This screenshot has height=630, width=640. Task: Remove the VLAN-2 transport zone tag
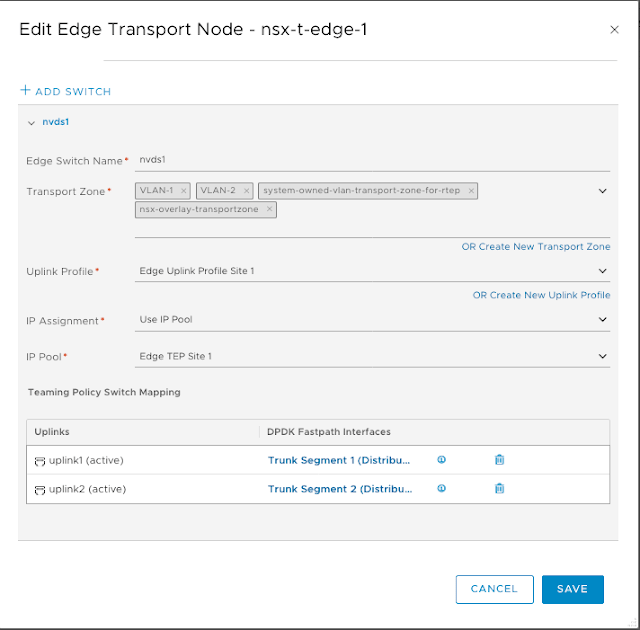(x=246, y=190)
